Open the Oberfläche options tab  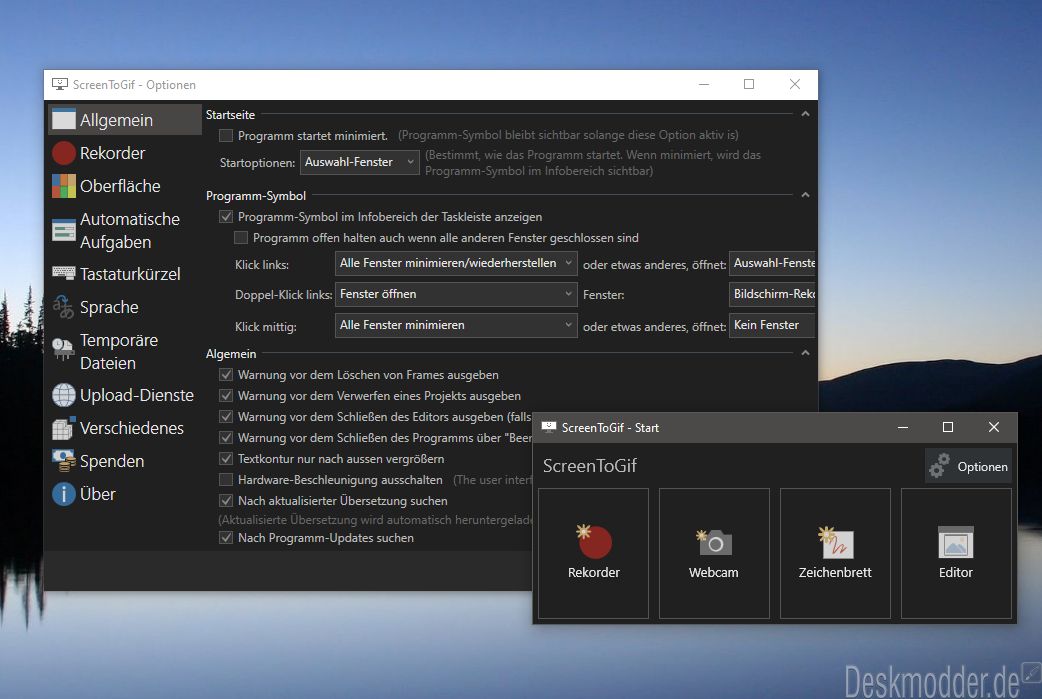(125, 186)
